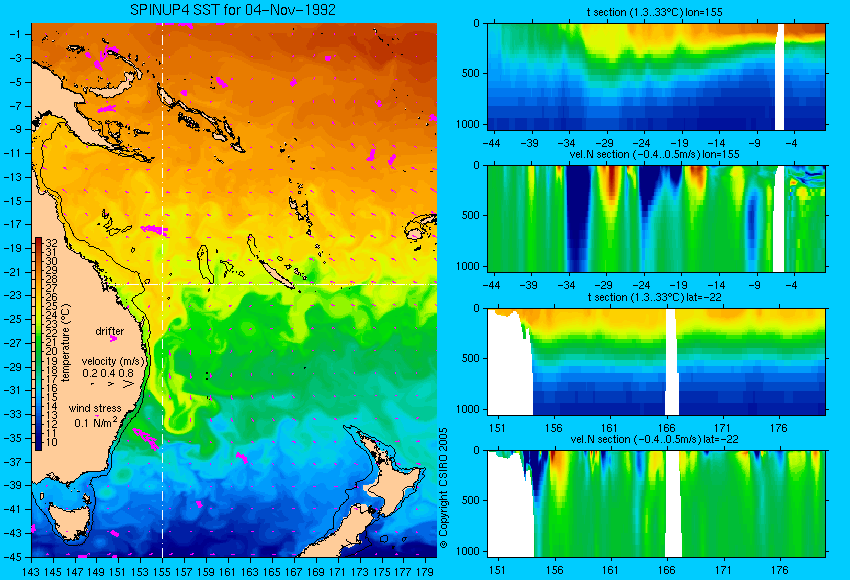
Task: Click the 'drifter' legend label
Action: (x=110, y=331)
